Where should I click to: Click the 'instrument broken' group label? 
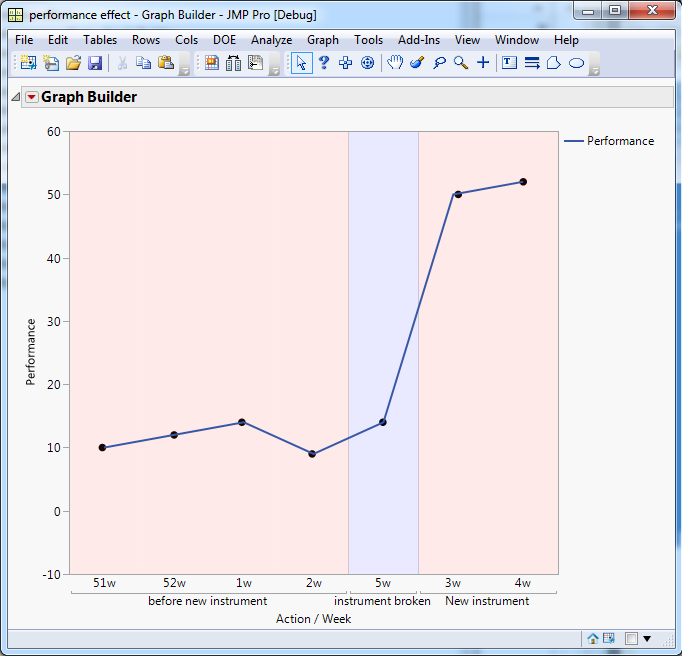382,601
